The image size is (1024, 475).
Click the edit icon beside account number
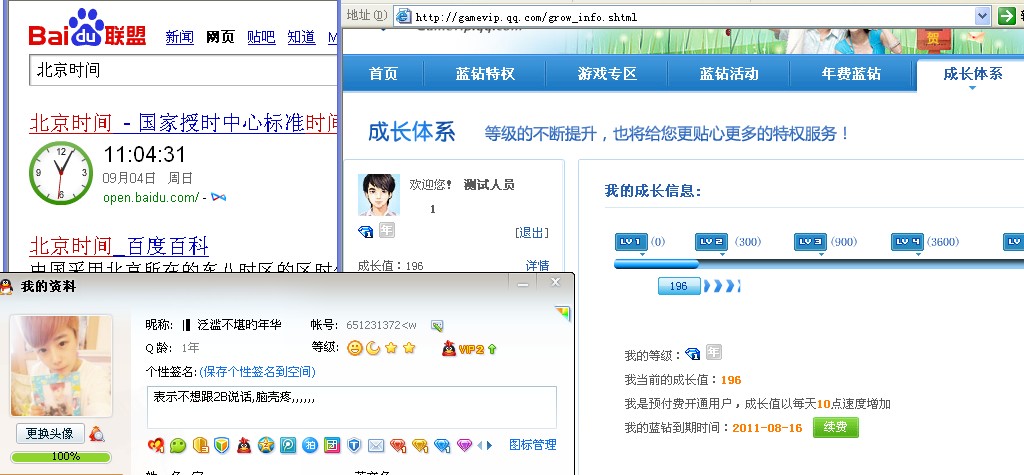(x=437, y=325)
